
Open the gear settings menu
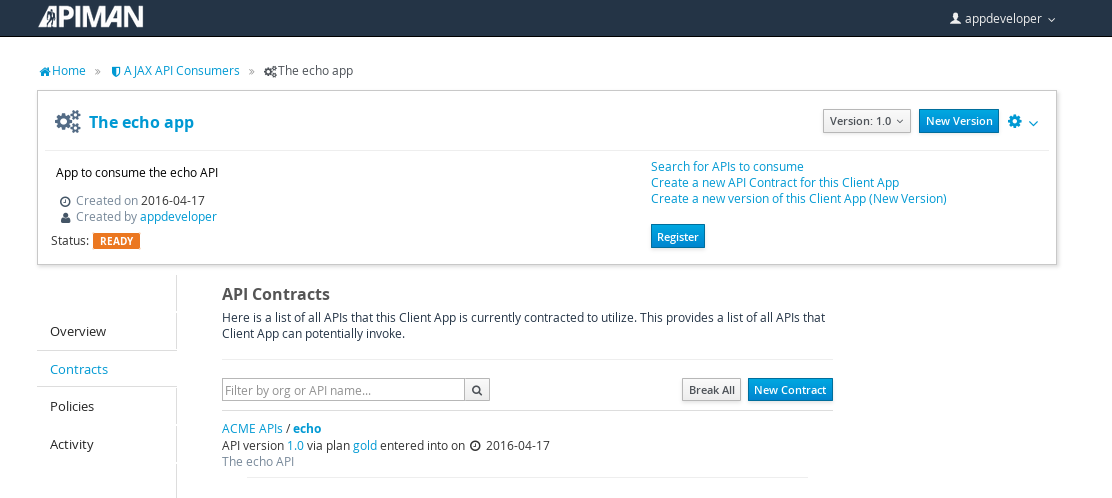(1015, 121)
